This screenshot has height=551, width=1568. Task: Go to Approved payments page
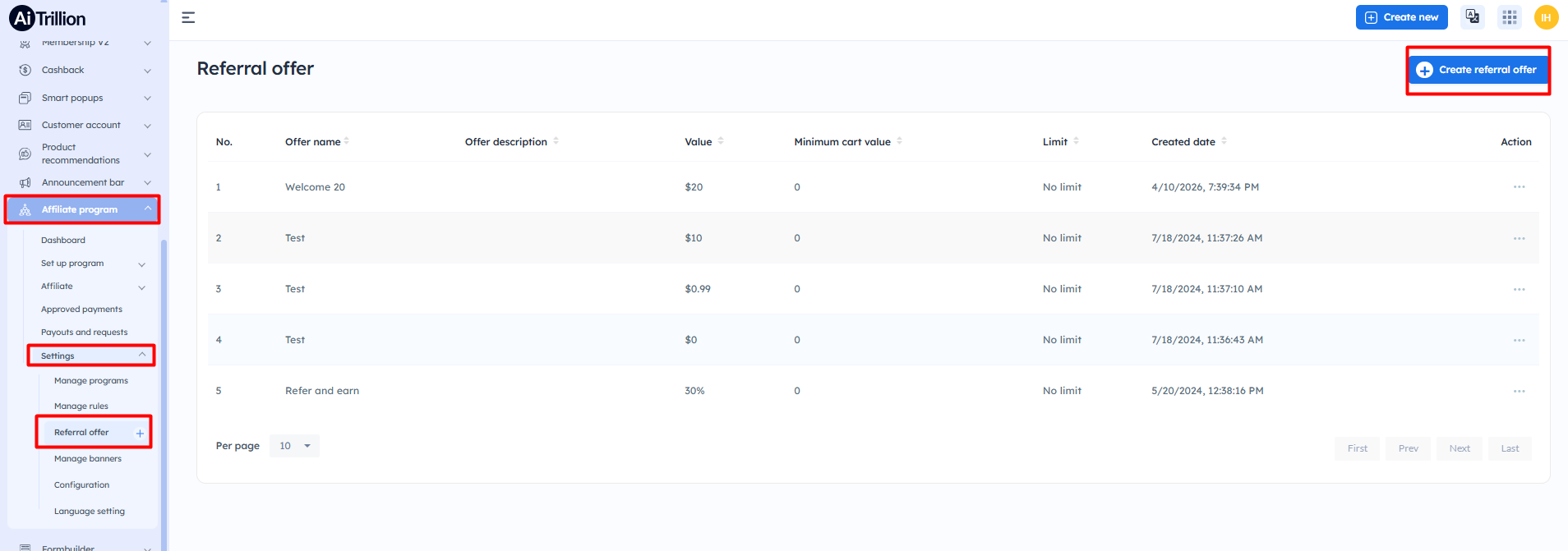81,310
